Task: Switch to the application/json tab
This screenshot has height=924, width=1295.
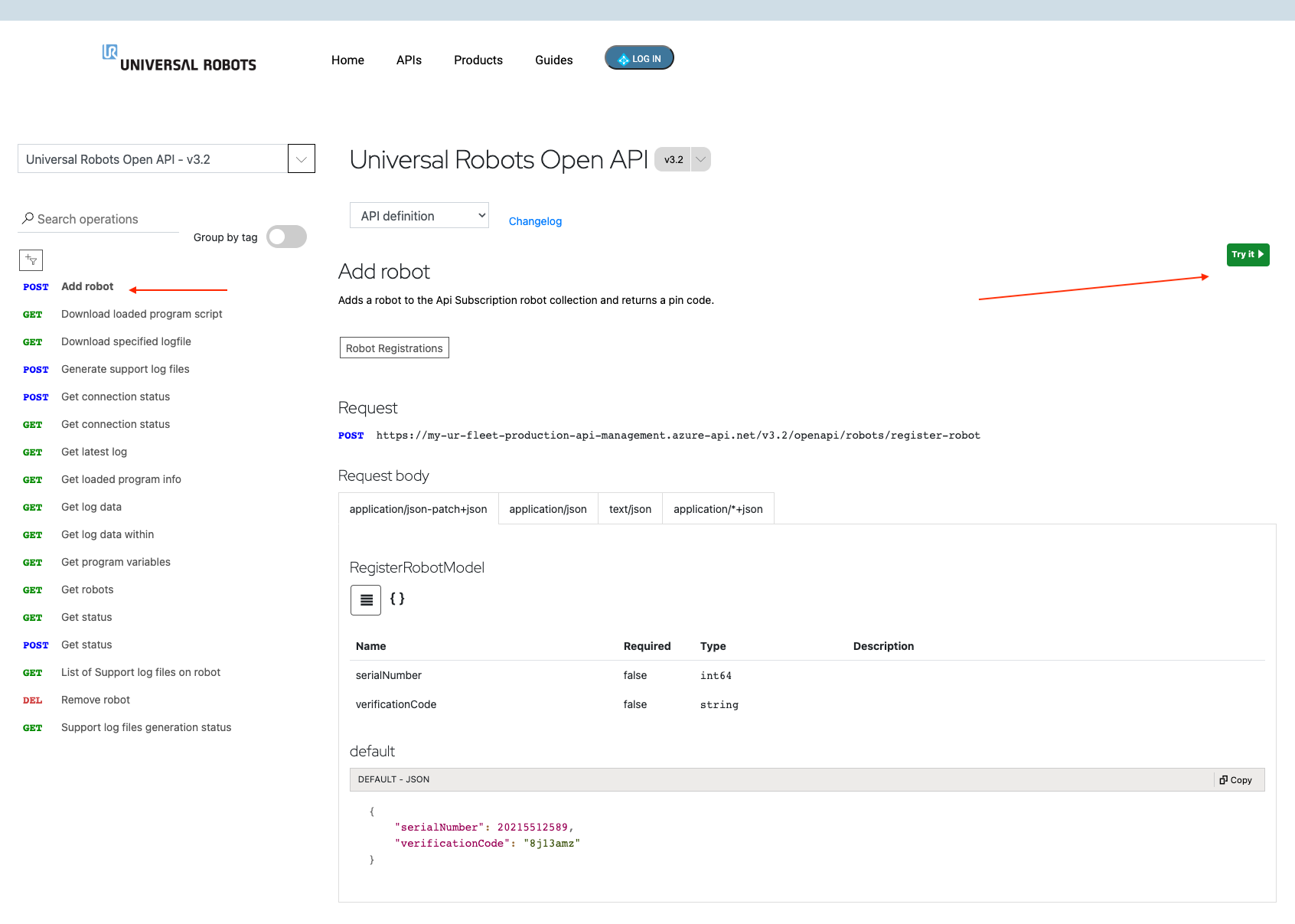Action: tap(547, 508)
